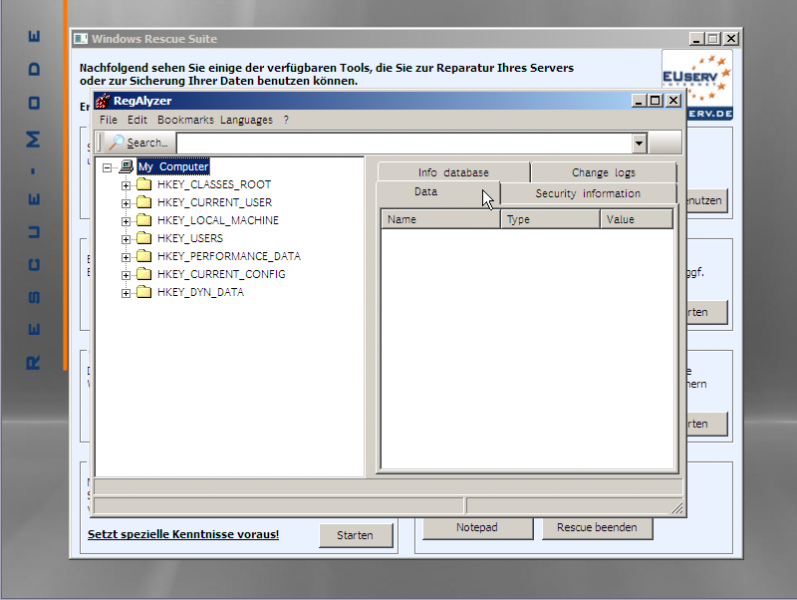Select the My Computer tree label
797x600 pixels.
point(173,167)
